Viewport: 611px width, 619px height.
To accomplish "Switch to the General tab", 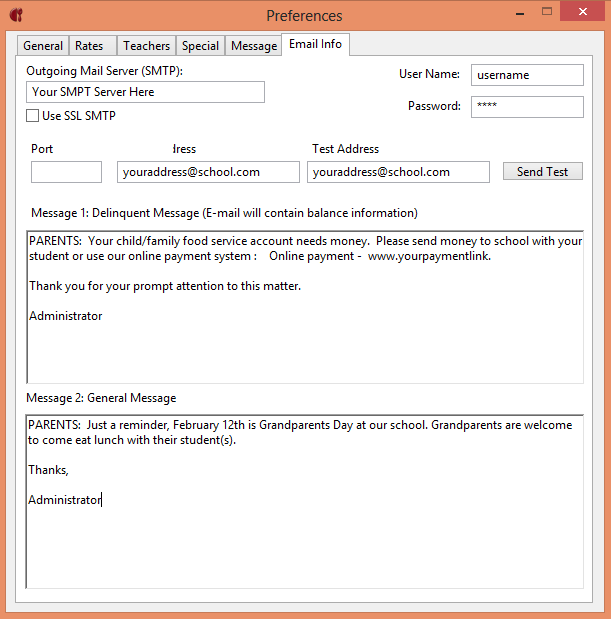I will [43, 46].
